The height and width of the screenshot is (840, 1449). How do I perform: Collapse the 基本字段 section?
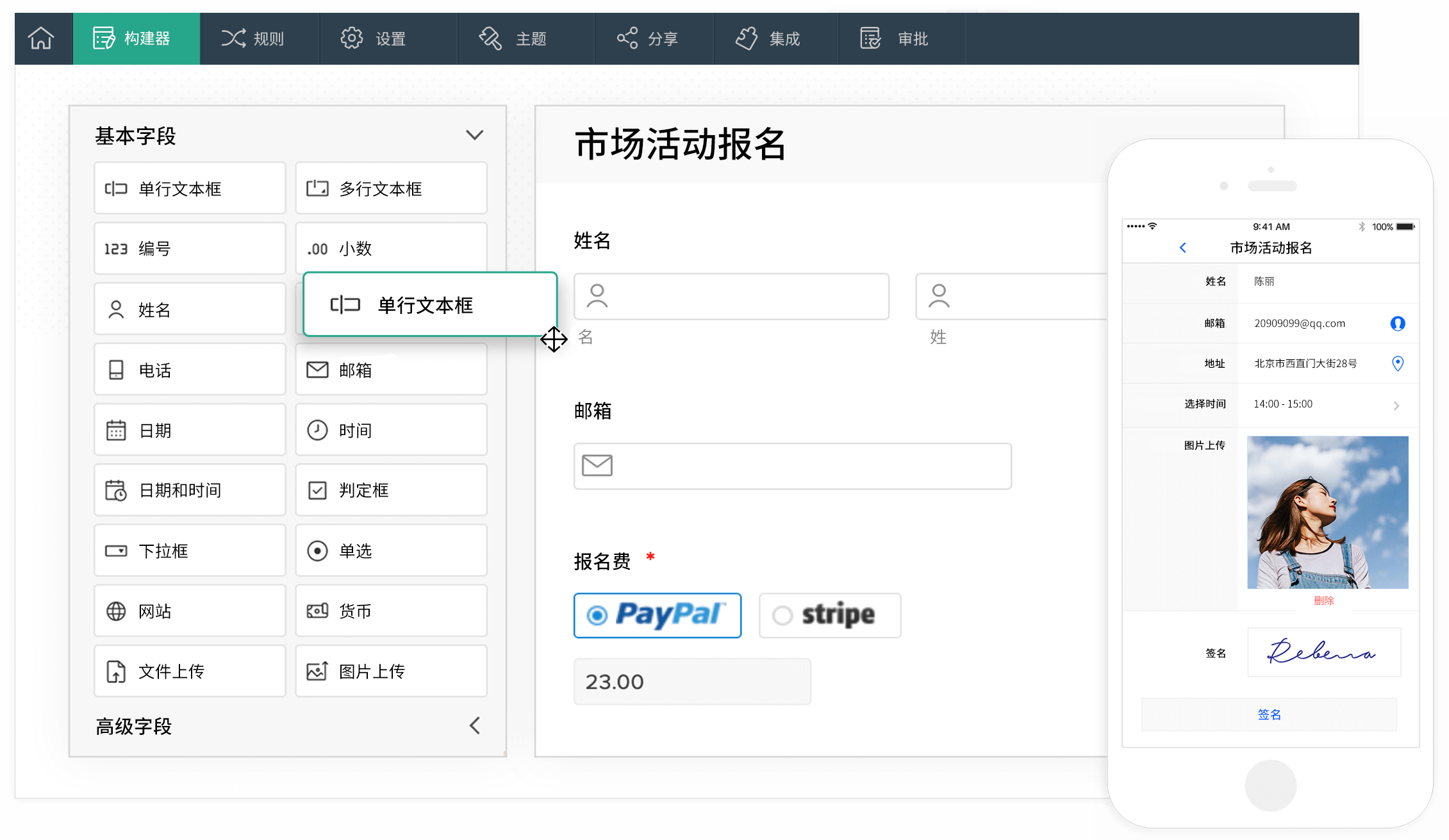[x=474, y=135]
